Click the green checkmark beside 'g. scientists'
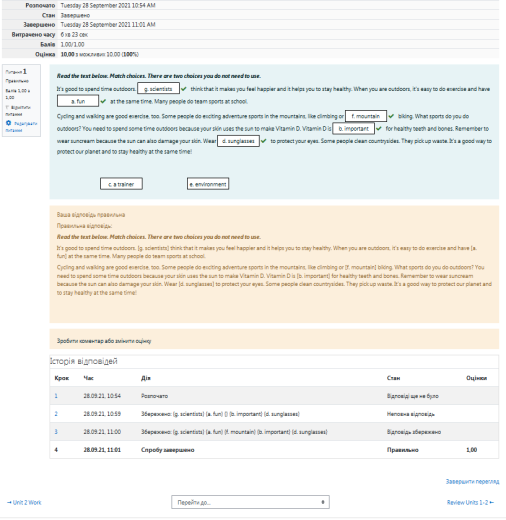 point(184,89)
